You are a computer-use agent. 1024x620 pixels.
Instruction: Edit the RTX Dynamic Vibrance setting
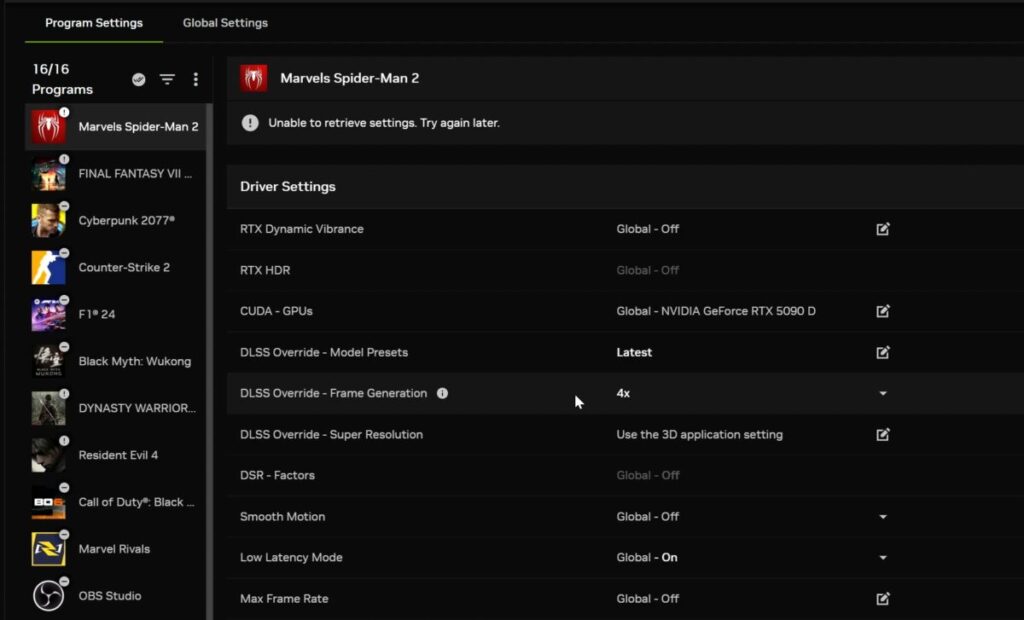coord(883,229)
